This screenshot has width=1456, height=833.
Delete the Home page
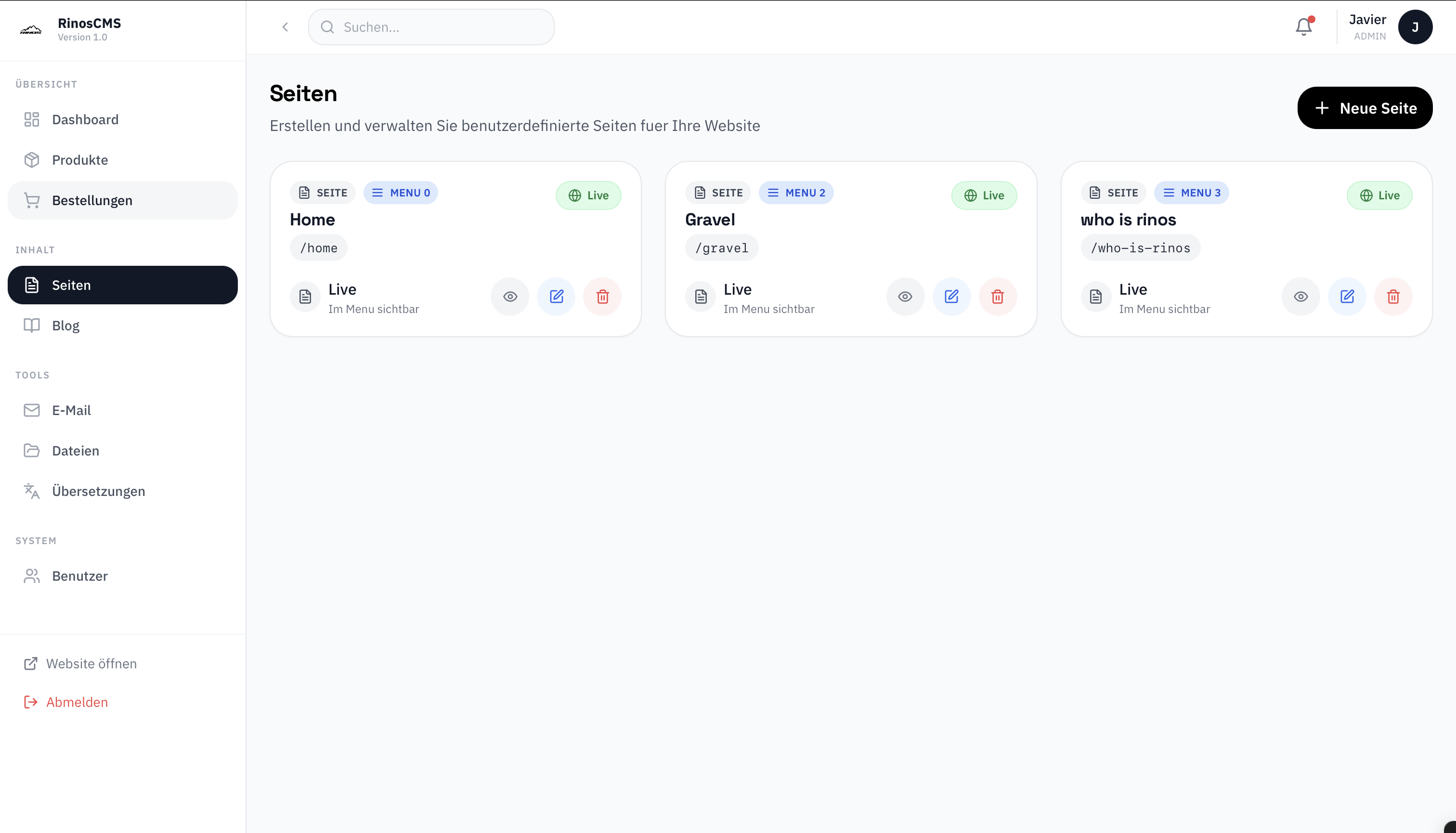602,296
